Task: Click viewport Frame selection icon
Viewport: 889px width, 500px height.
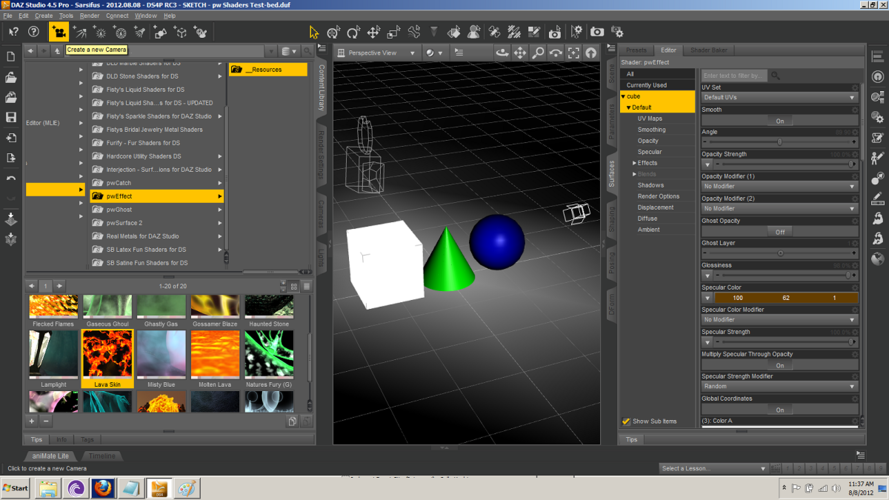Action: point(574,53)
